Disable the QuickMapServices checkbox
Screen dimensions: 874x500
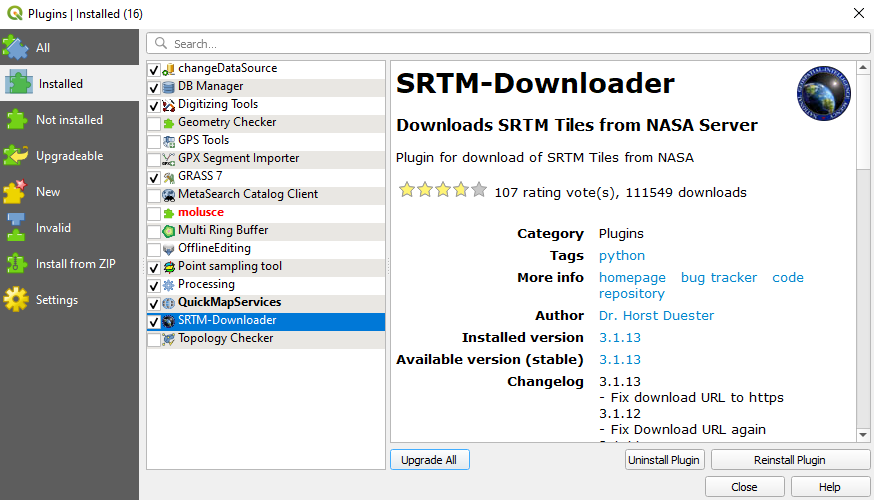[x=154, y=304]
